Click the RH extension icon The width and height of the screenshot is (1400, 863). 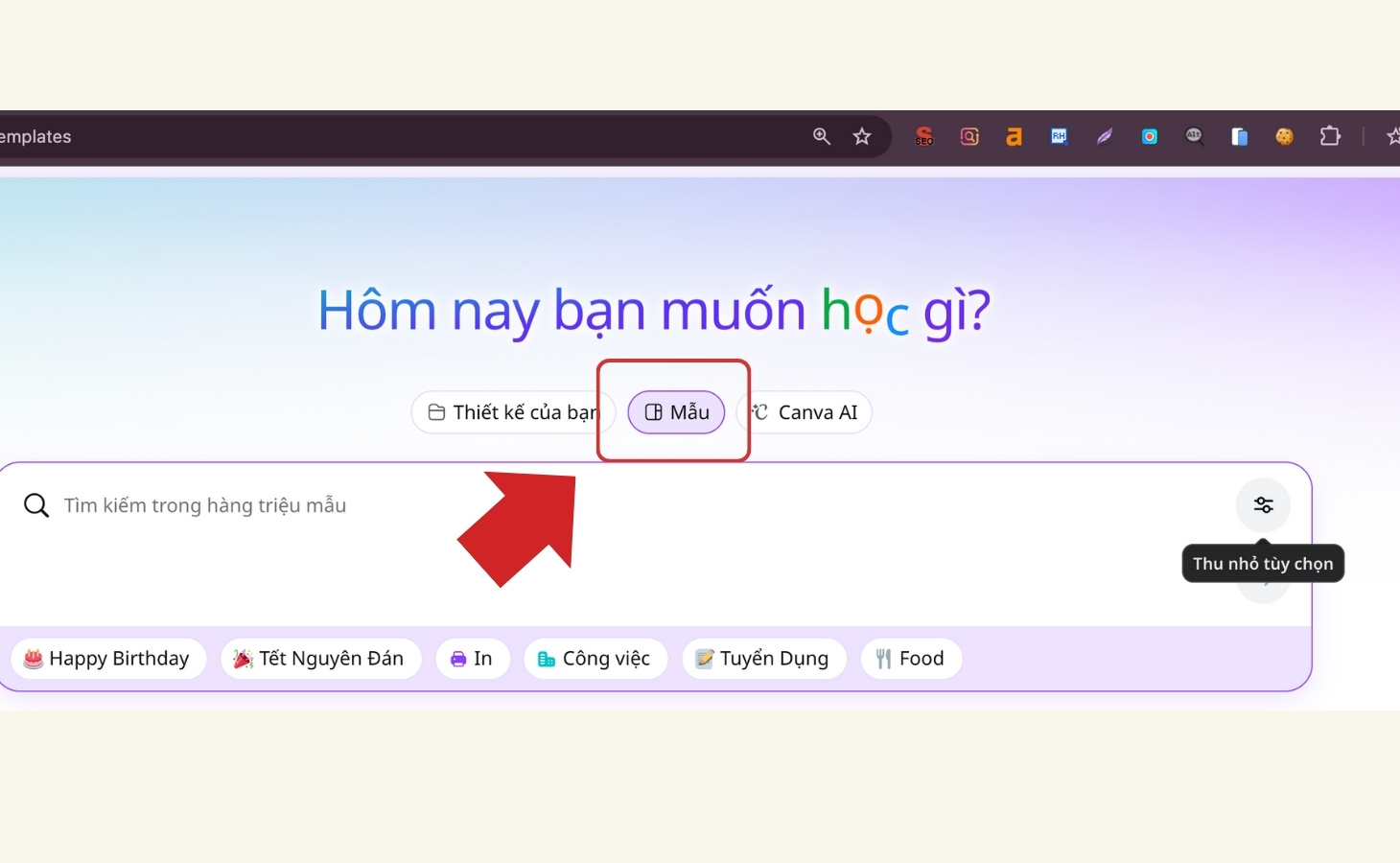pos(1059,136)
